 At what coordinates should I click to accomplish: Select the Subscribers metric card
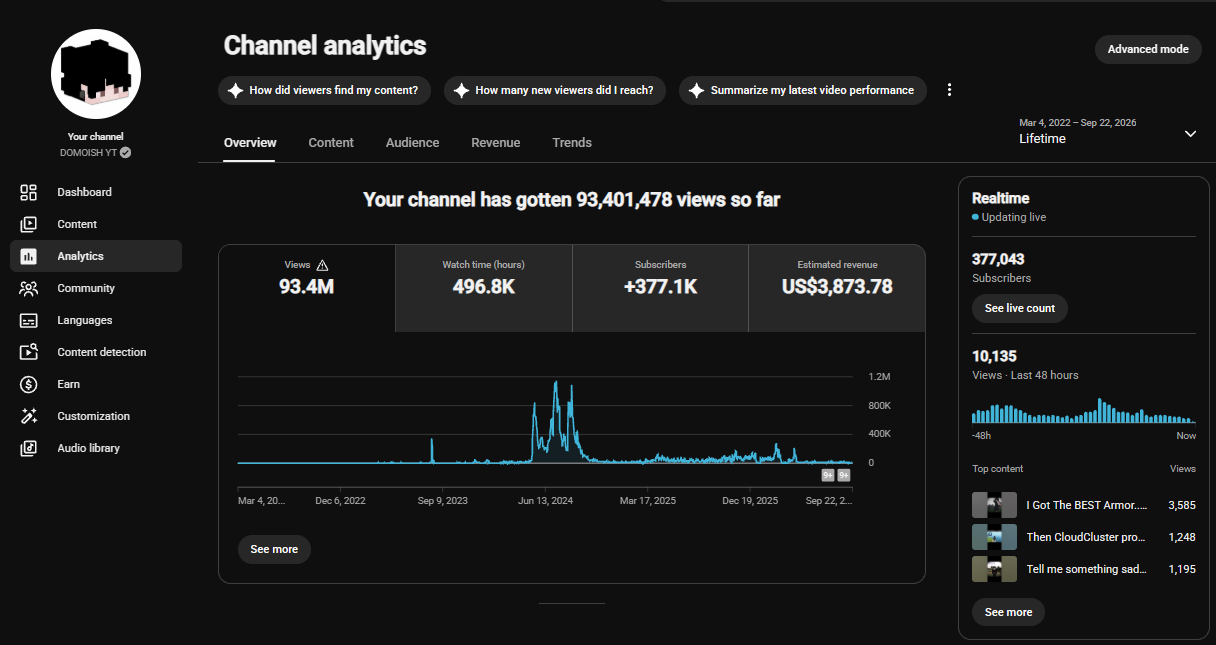click(x=660, y=288)
